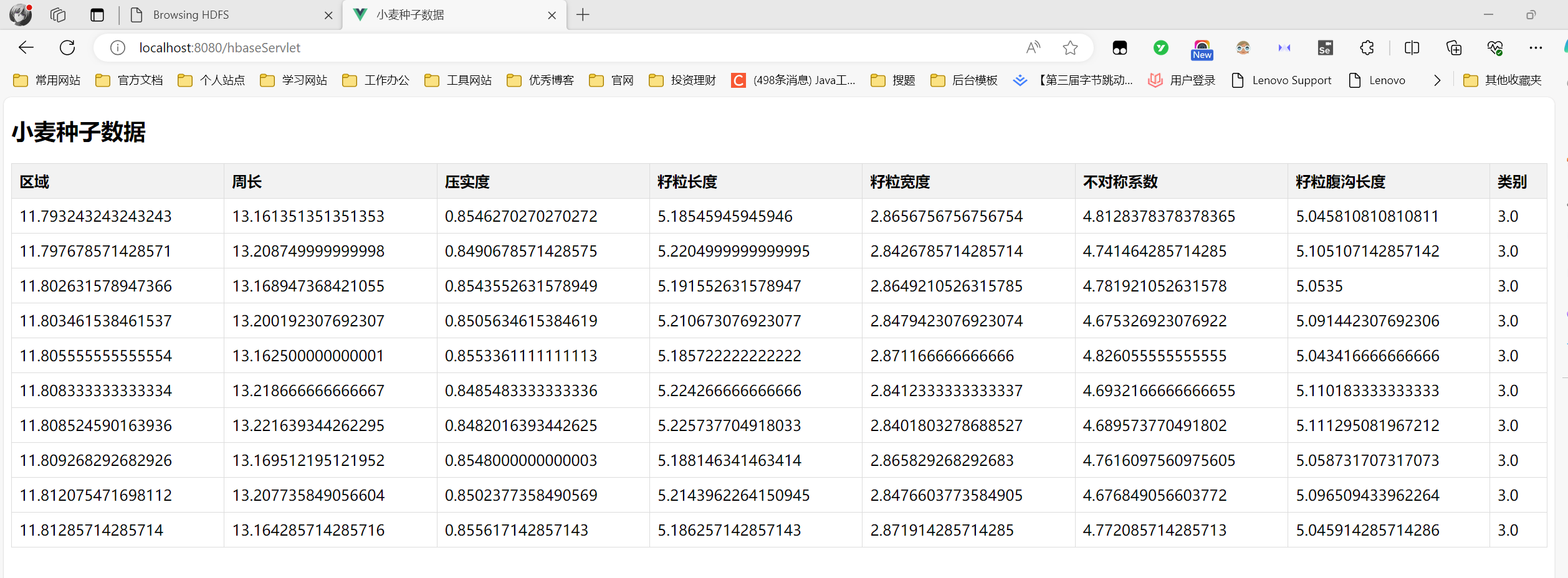
Task: Open the blue bow-tie extension icon
Action: pos(1284,47)
